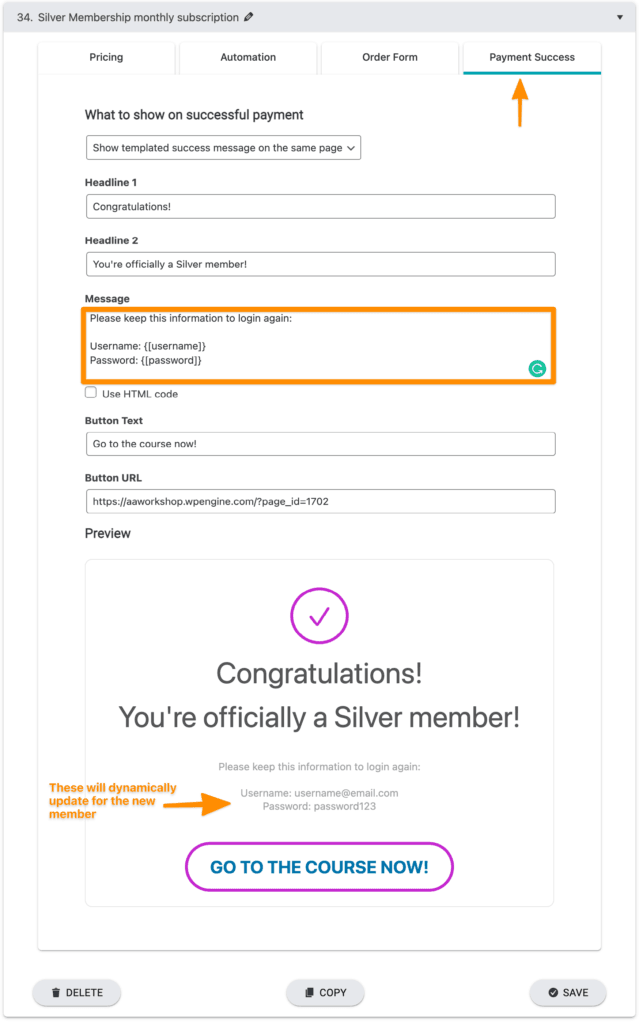Click the Copy button

point(324,992)
